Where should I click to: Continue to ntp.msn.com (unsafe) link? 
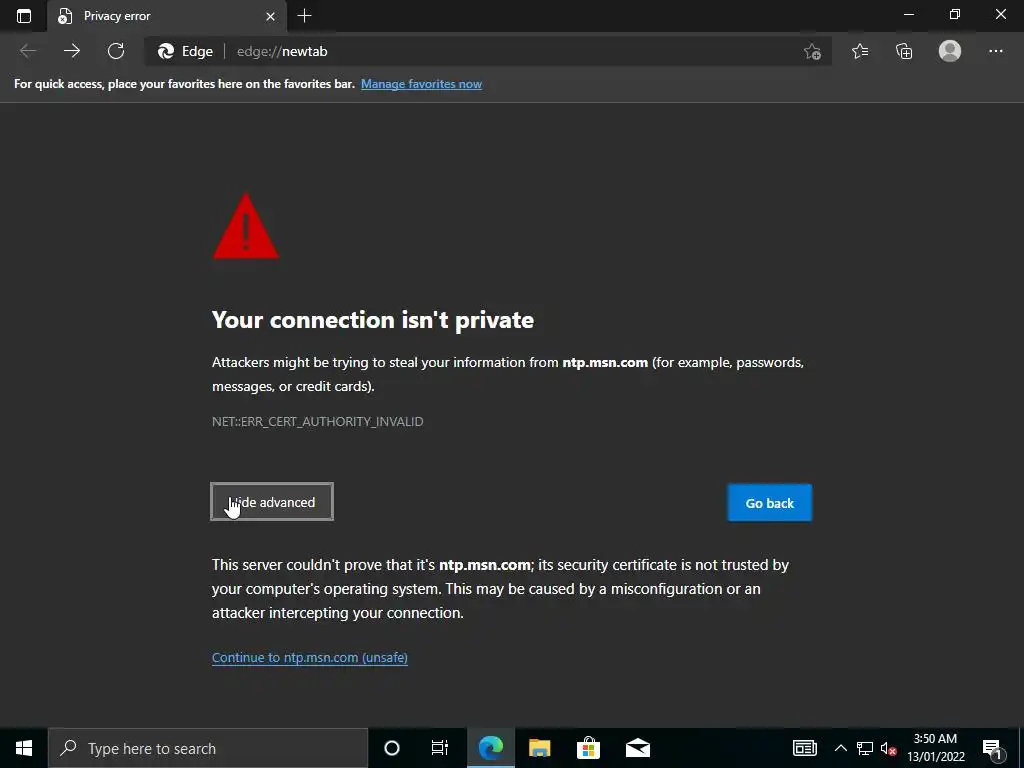(x=310, y=657)
